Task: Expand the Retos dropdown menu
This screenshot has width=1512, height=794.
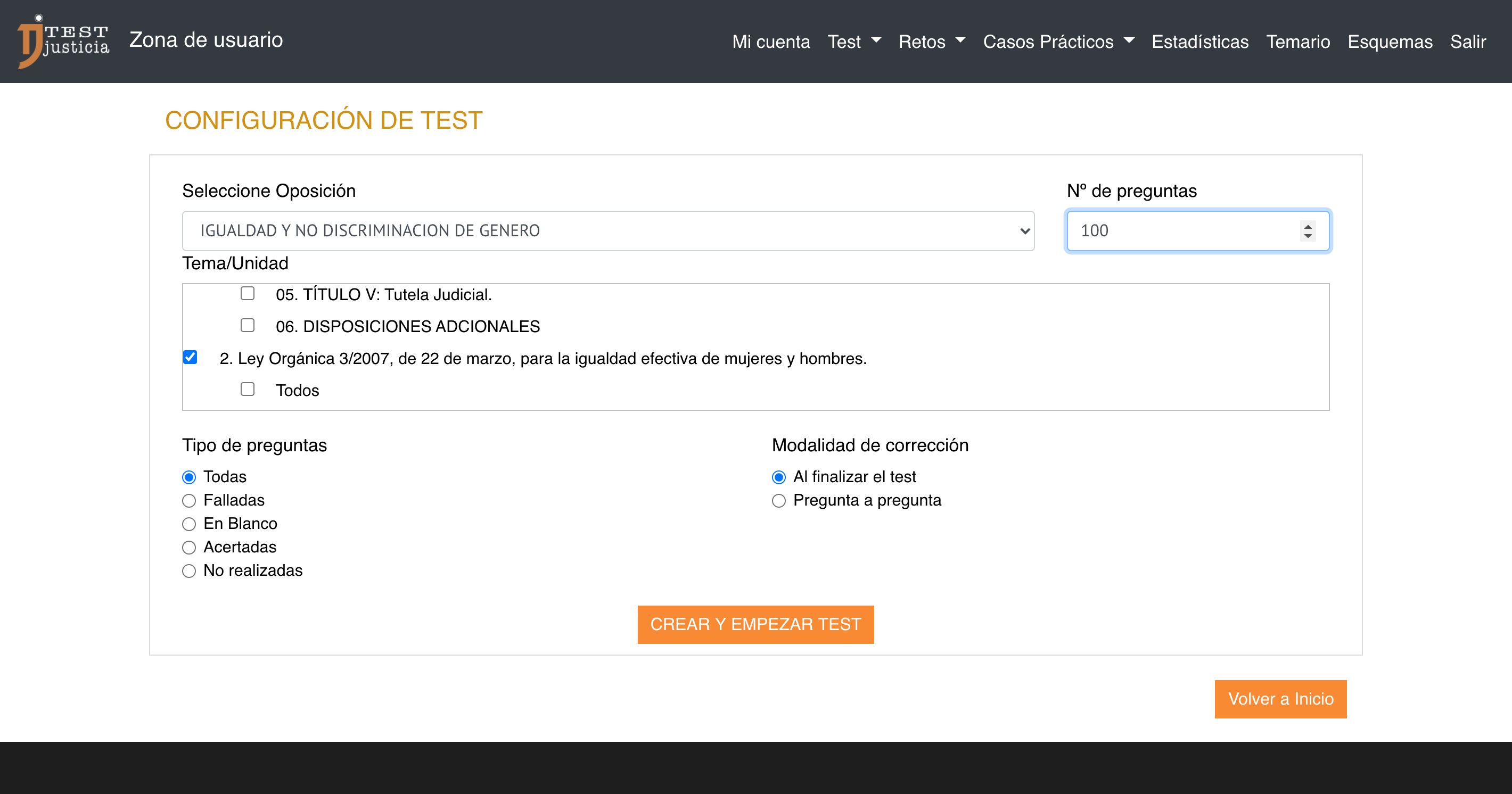Action: click(x=932, y=42)
